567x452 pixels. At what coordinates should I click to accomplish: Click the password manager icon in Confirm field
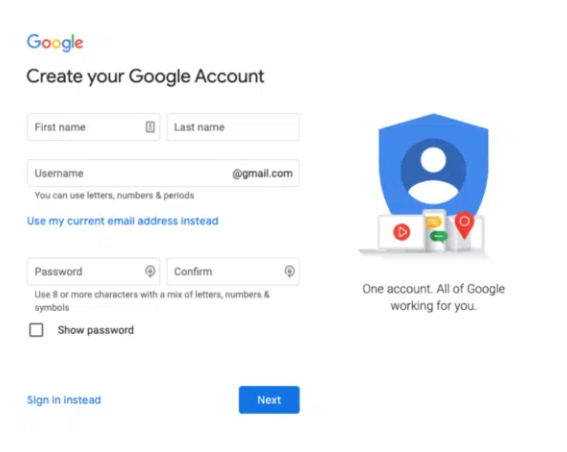(289, 271)
